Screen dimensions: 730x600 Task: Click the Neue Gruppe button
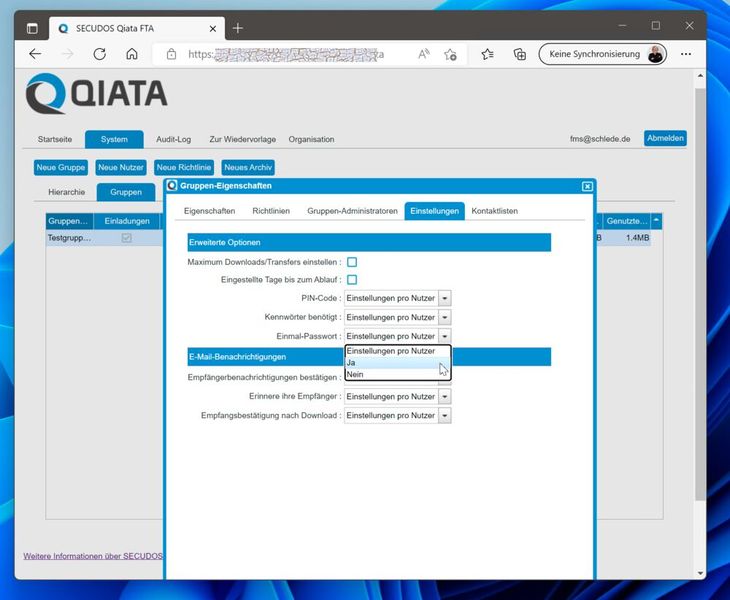(61, 168)
